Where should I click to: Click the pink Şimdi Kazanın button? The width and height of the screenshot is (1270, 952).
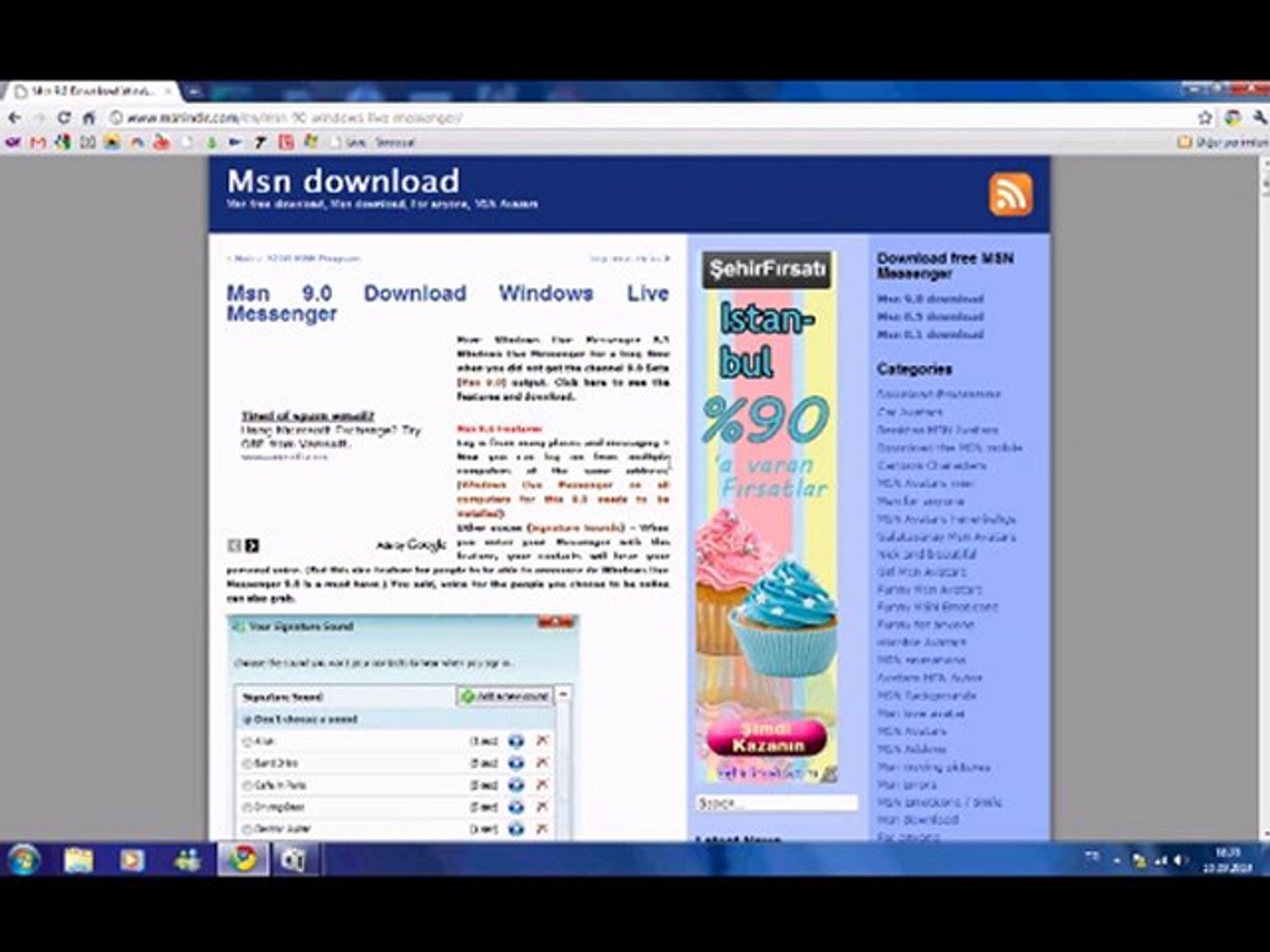[767, 737]
